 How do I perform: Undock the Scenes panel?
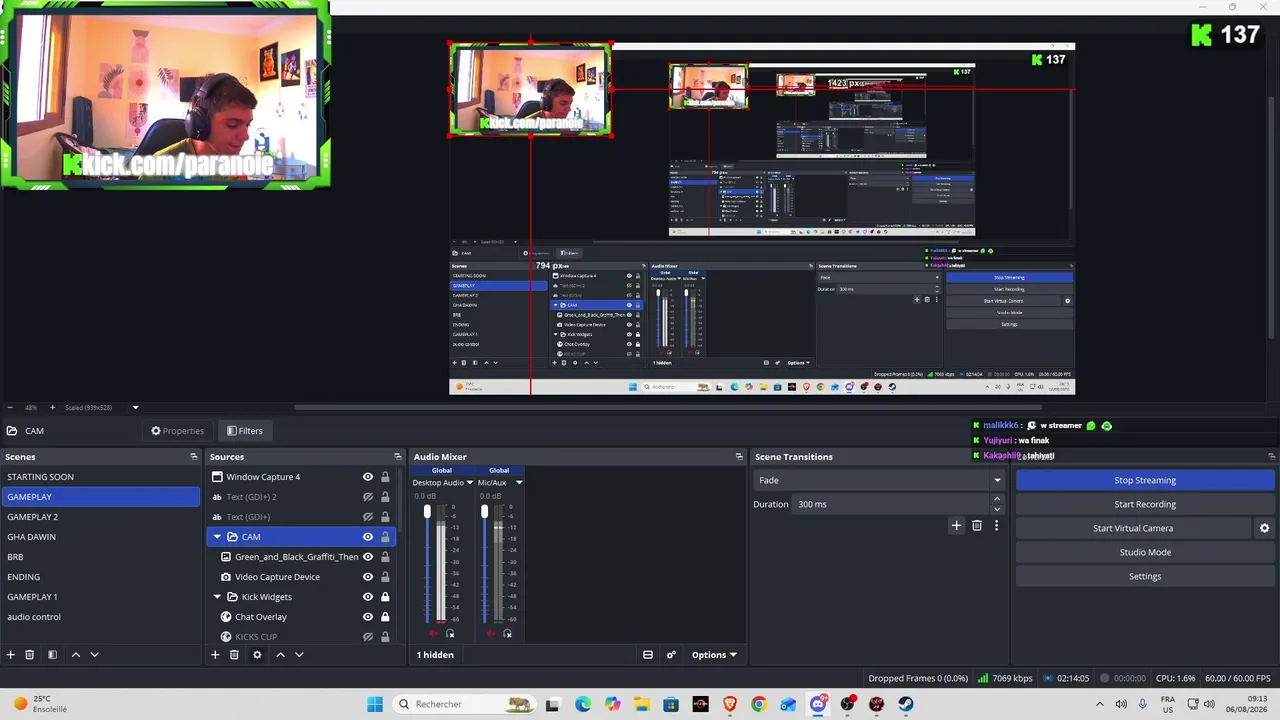tap(194, 457)
